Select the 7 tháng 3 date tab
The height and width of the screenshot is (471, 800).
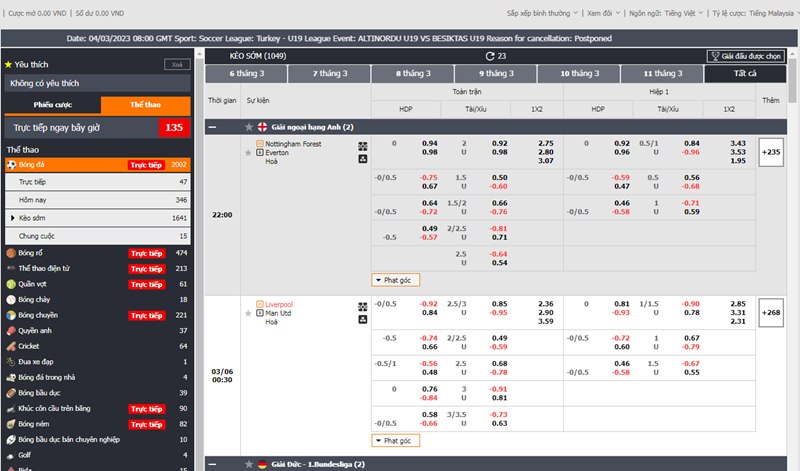pyautogui.click(x=330, y=73)
